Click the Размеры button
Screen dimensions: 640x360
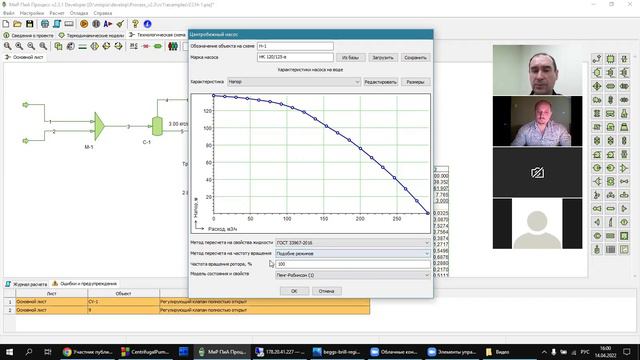tap(416, 82)
